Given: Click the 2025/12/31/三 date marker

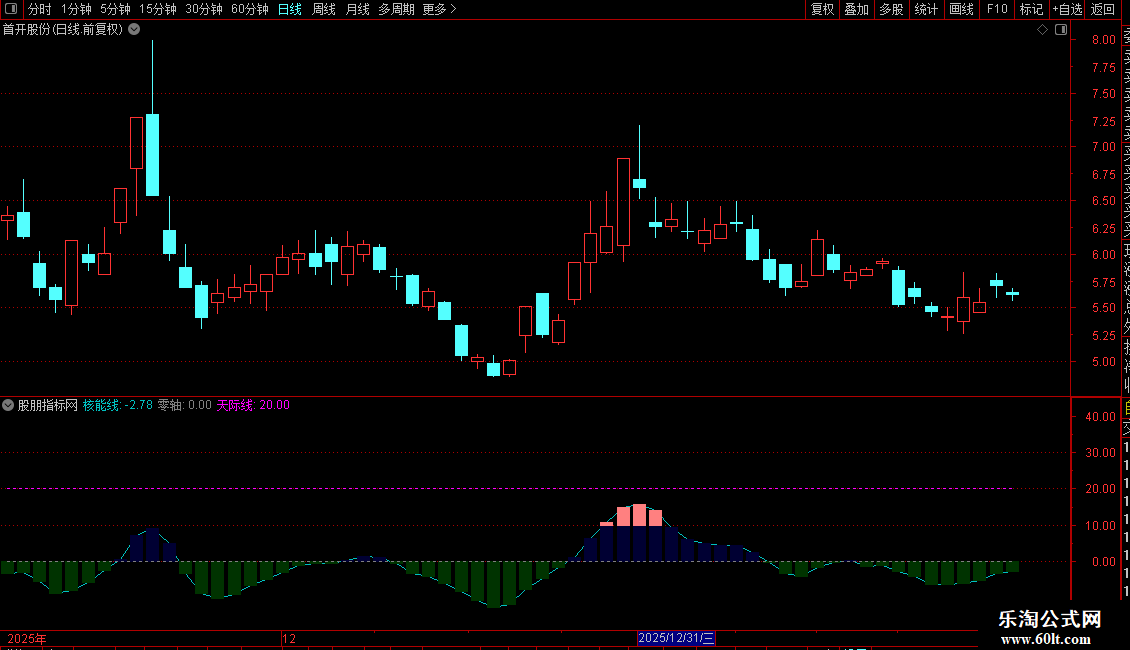Looking at the screenshot, I should point(676,638).
